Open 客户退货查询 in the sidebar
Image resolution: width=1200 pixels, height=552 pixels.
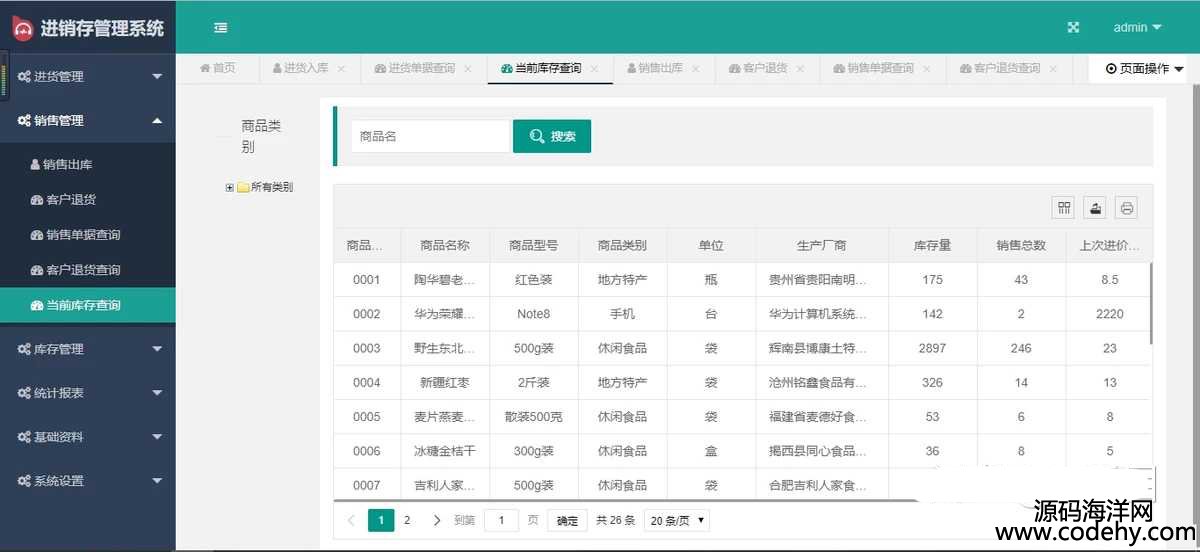(x=88, y=270)
